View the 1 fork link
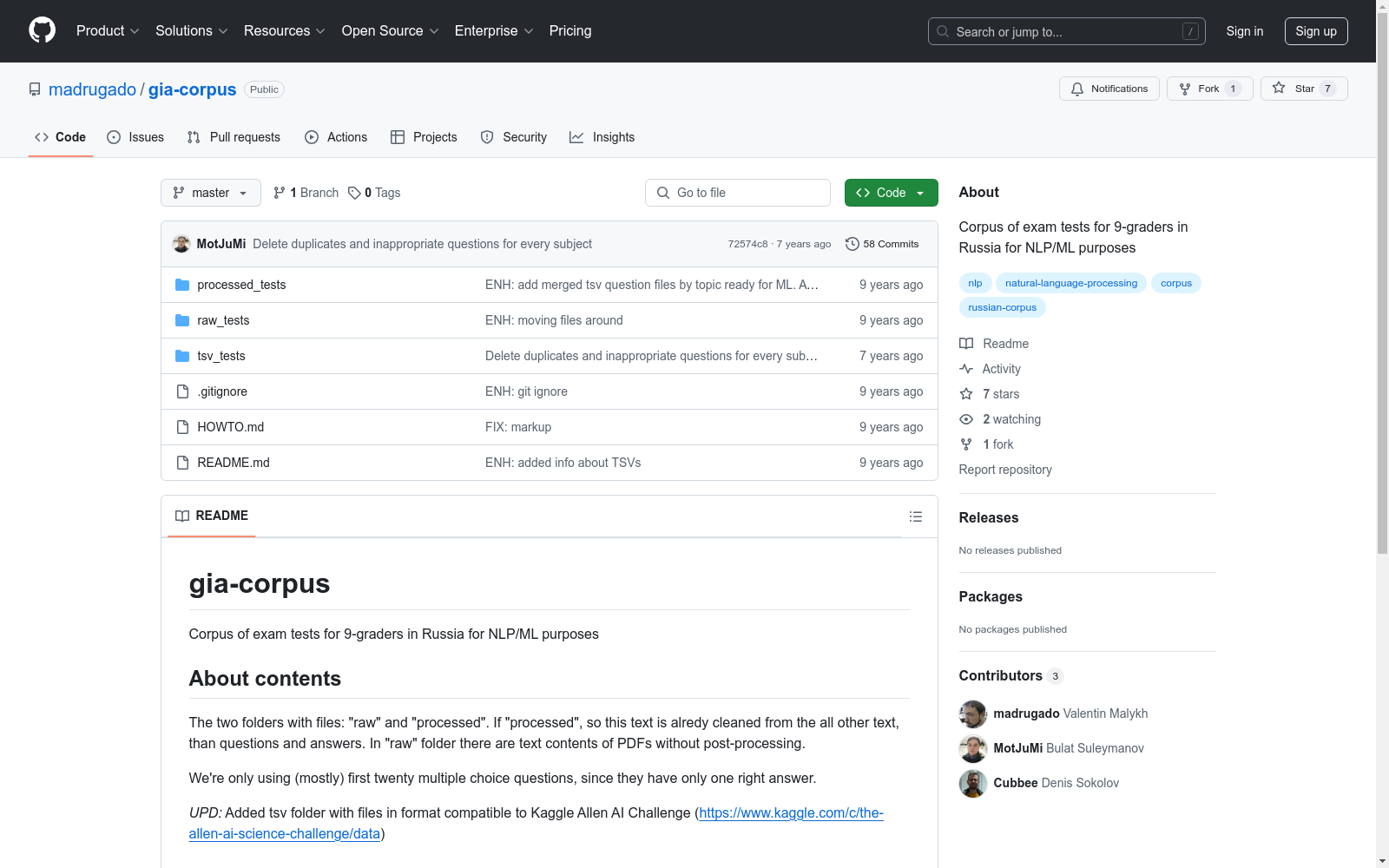Screen dimensions: 1389x868 986,444
